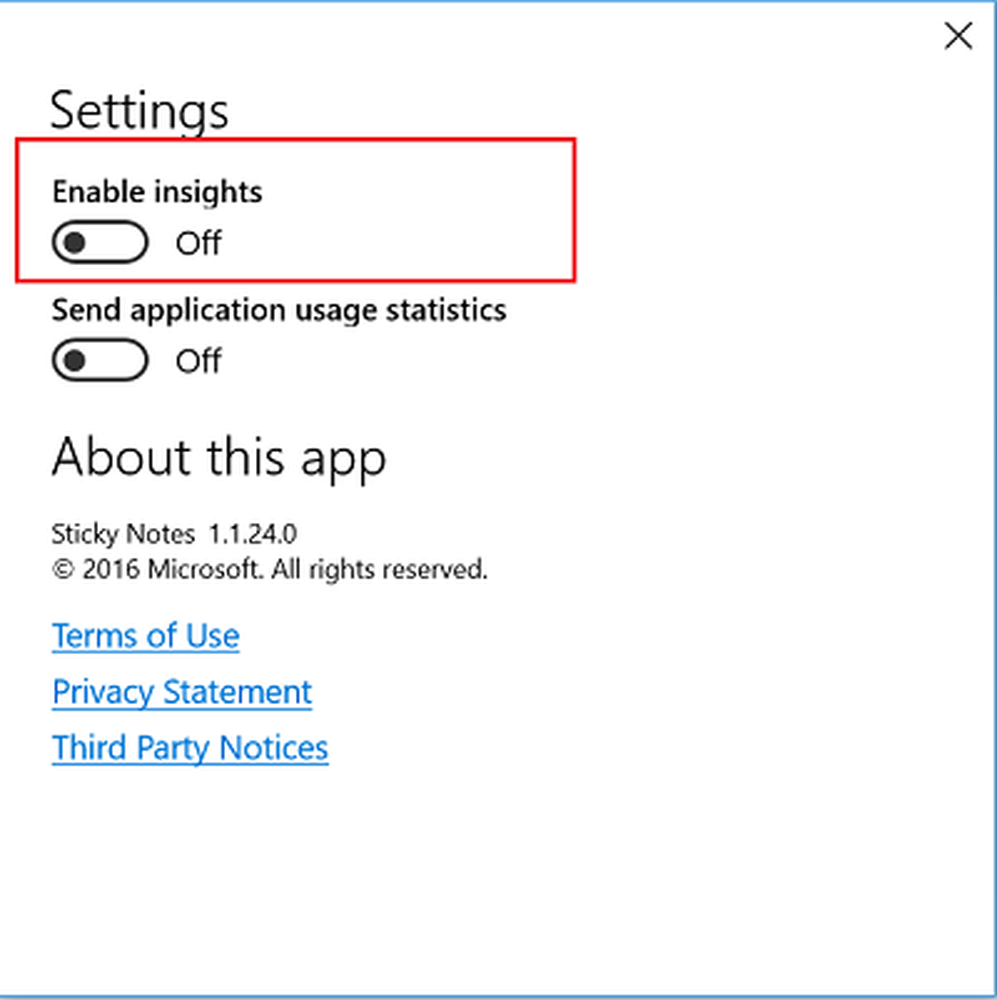Click the knob of the insights toggle
Image resolution: width=997 pixels, height=1000 pixels.
coord(75,243)
